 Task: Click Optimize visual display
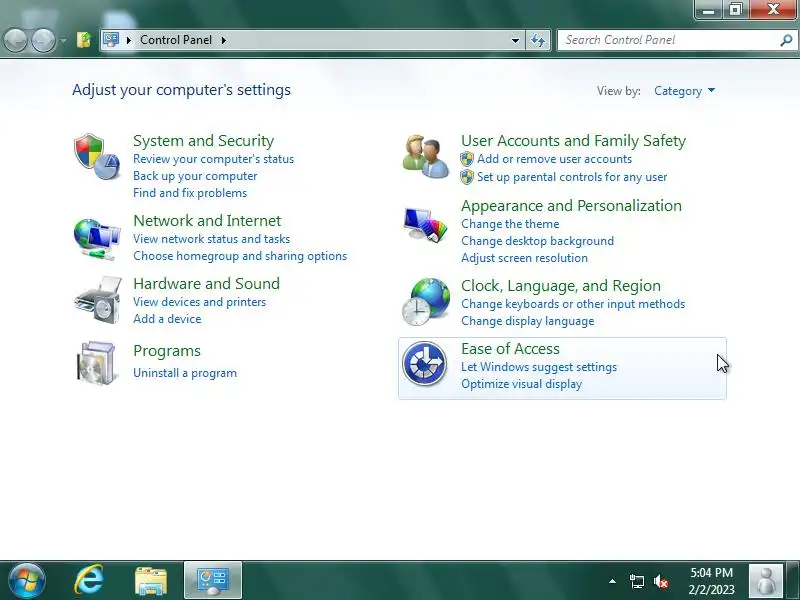(521, 384)
